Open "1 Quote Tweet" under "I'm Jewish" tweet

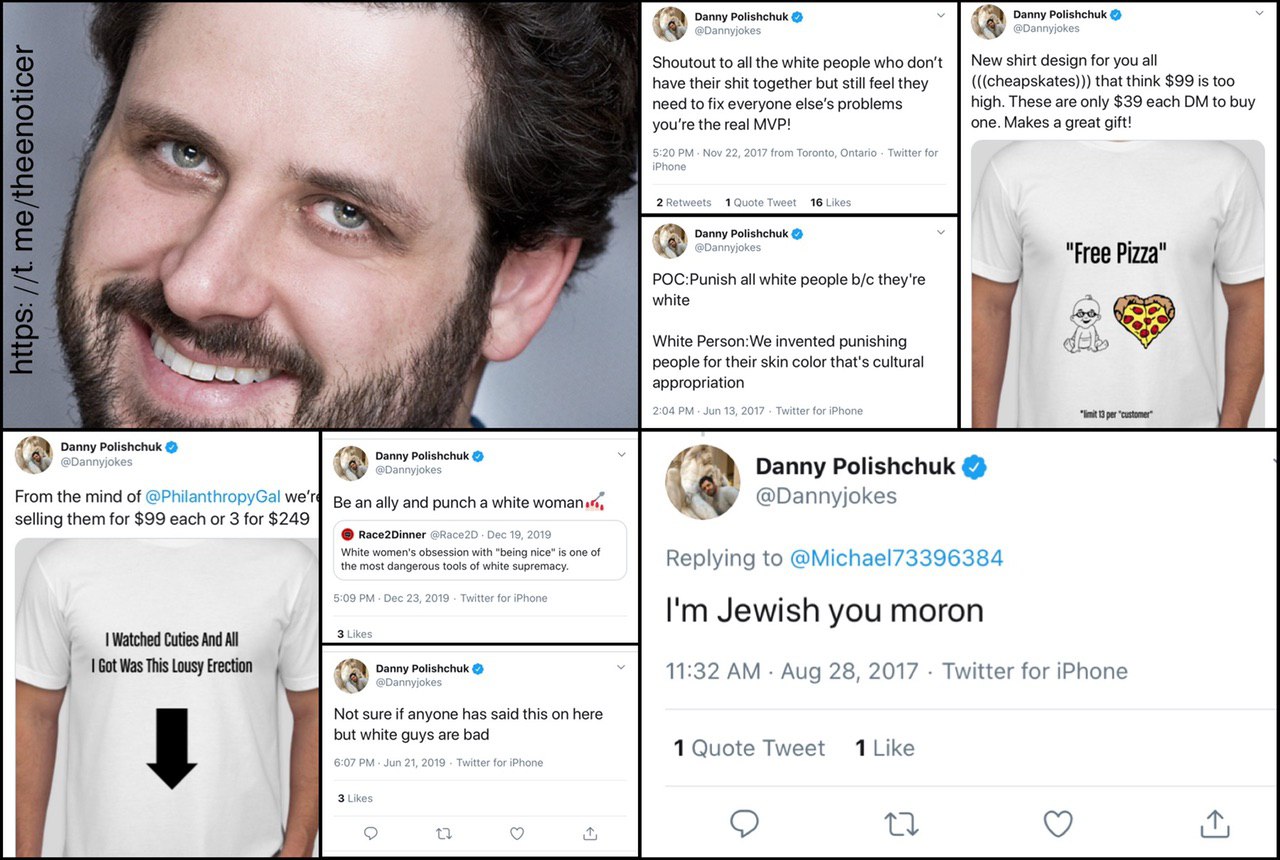[749, 748]
